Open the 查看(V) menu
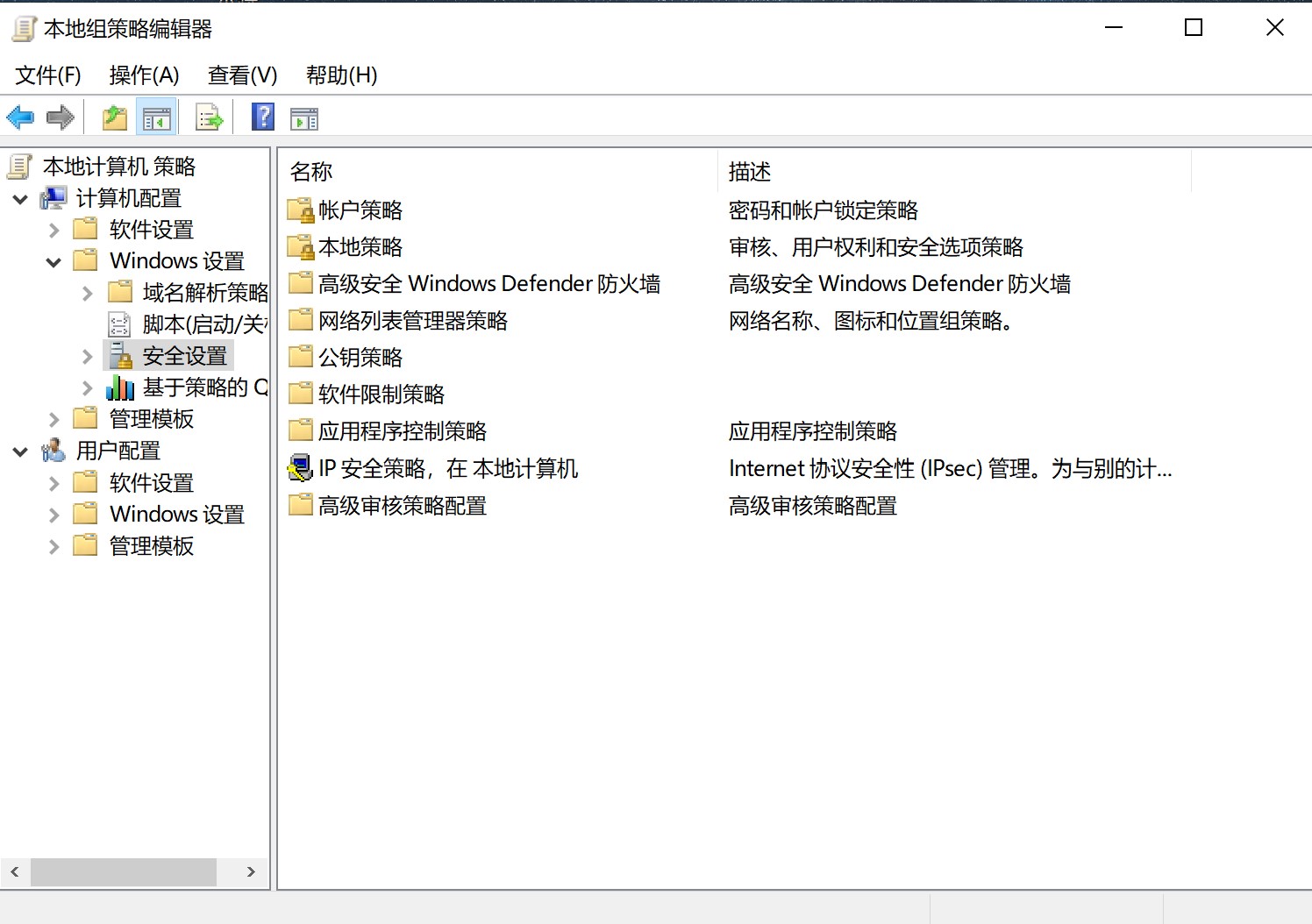Screen dimensions: 1312x924 pos(242,75)
